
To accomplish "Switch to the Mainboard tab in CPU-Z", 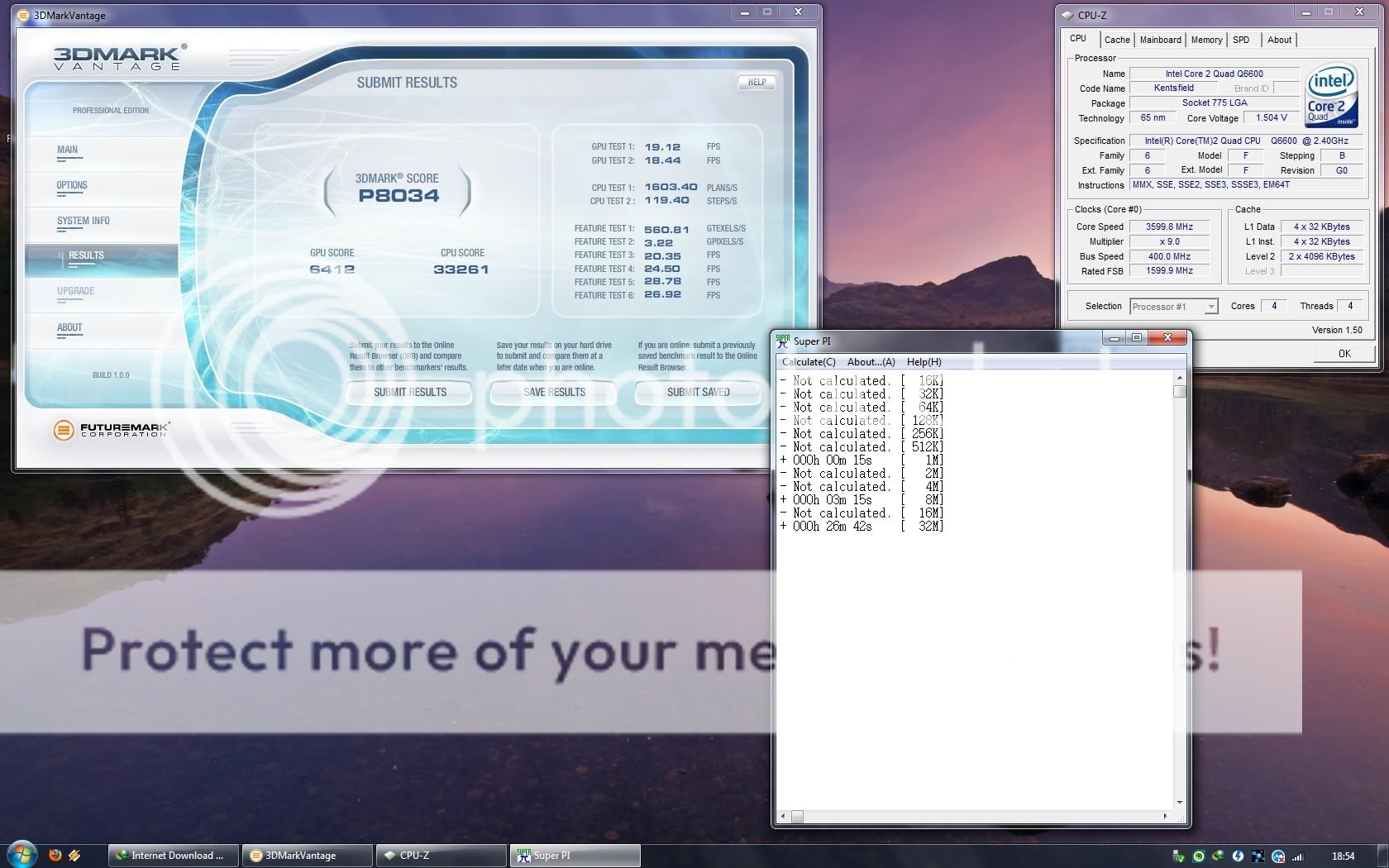I will (1160, 40).
